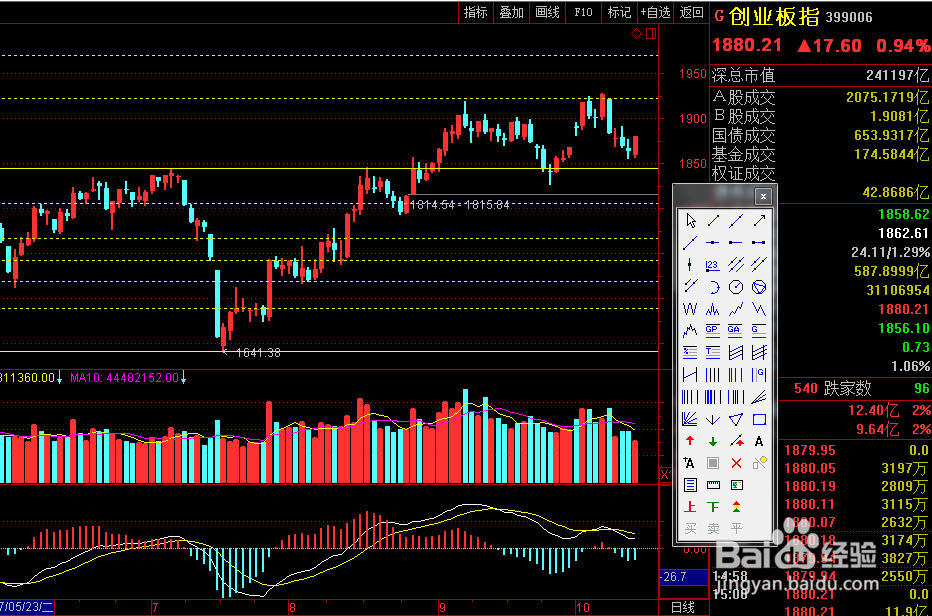
Task: Open the 画线 drawing menu
Action: coord(547,12)
